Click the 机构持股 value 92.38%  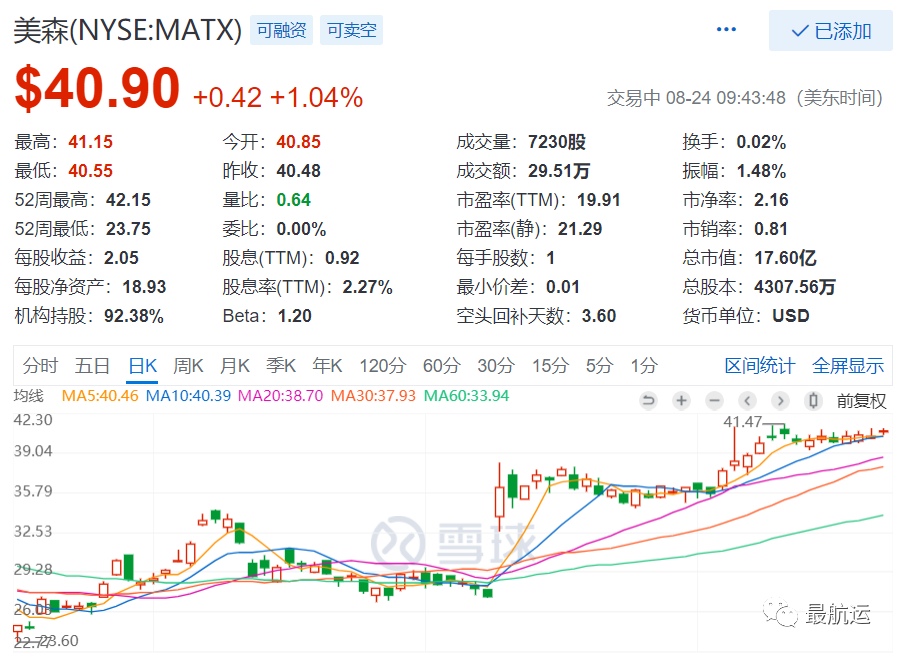134,316
